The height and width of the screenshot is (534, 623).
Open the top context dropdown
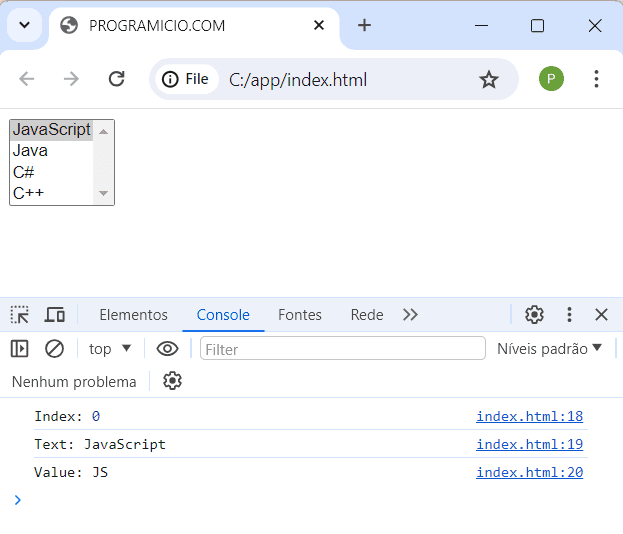(x=110, y=349)
